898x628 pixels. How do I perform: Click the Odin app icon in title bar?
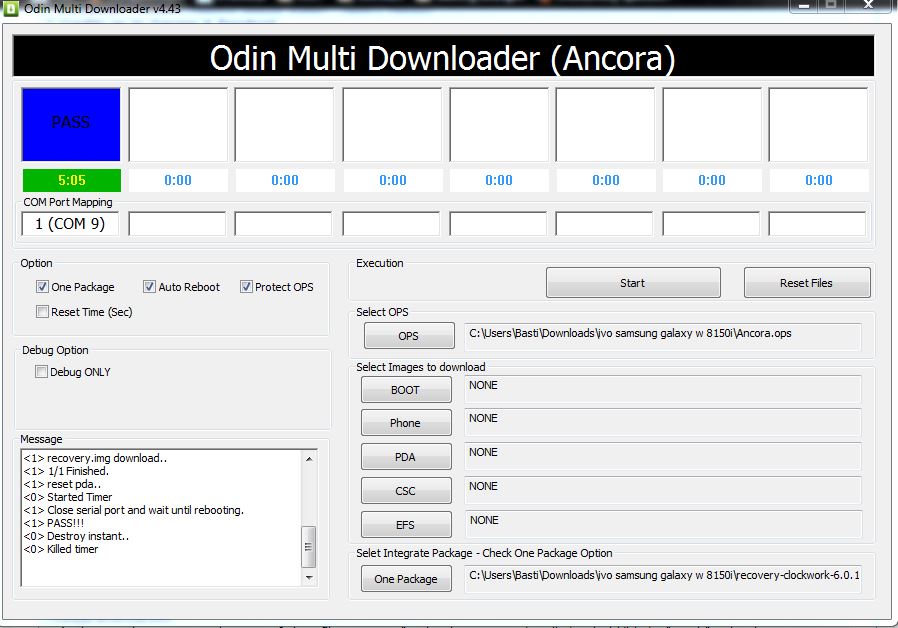pyautogui.click(x=11, y=8)
